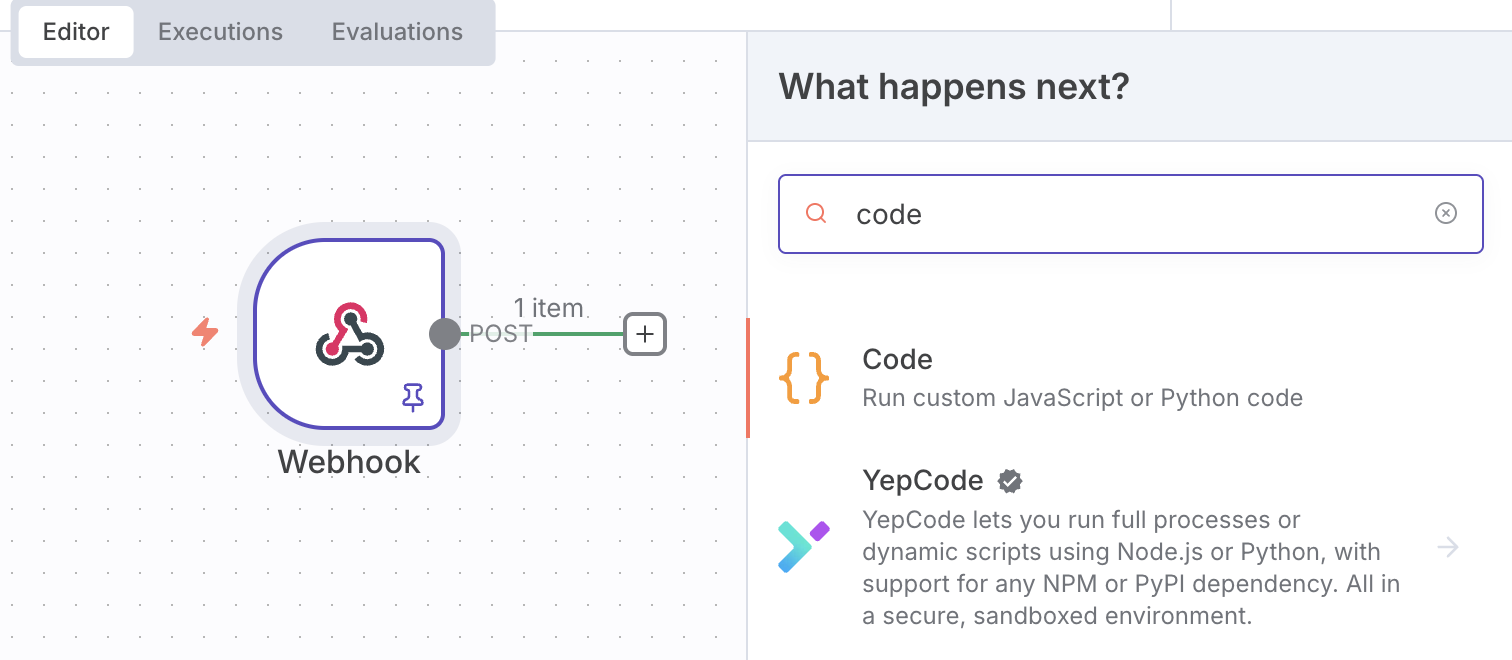Image resolution: width=1512 pixels, height=660 pixels.
Task: Focus the node search field containing "code"
Action: pyautogui.click(x=1130, y=214)
